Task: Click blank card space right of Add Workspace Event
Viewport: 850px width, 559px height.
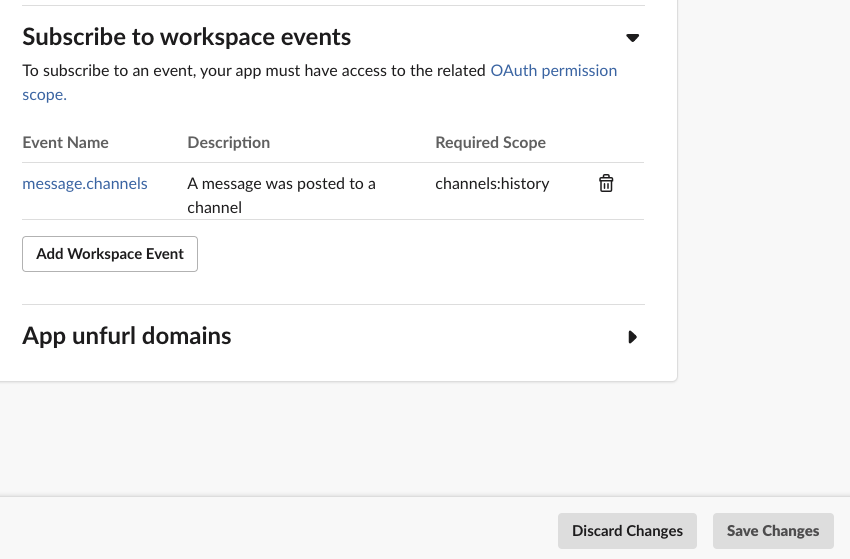Action: tap(420, 254)
